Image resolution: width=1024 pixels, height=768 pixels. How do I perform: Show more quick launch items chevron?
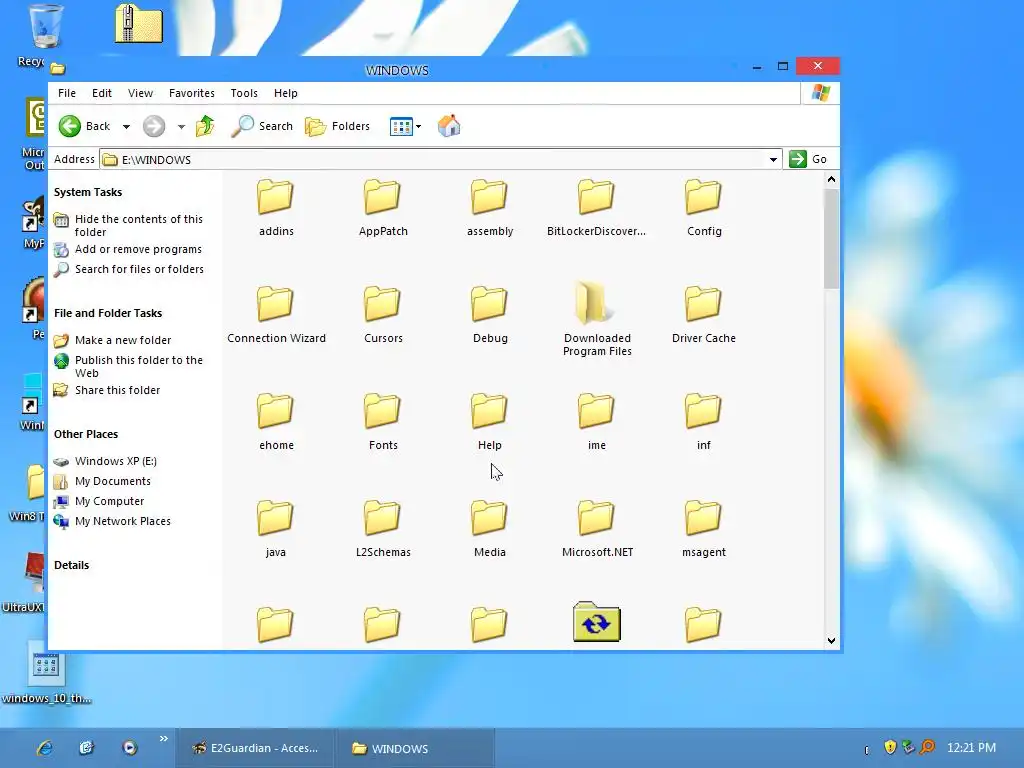(x=163, y=739)
